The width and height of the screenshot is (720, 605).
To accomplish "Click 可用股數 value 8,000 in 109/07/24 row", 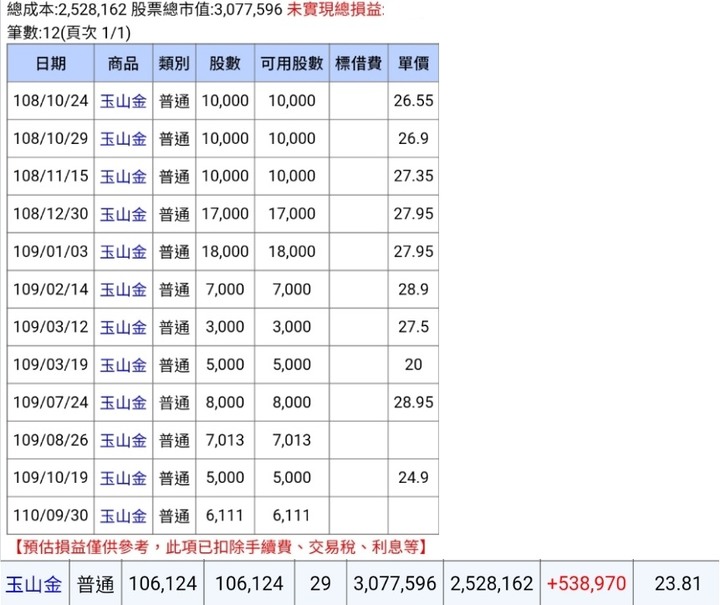I will click(x=292, y=402).
